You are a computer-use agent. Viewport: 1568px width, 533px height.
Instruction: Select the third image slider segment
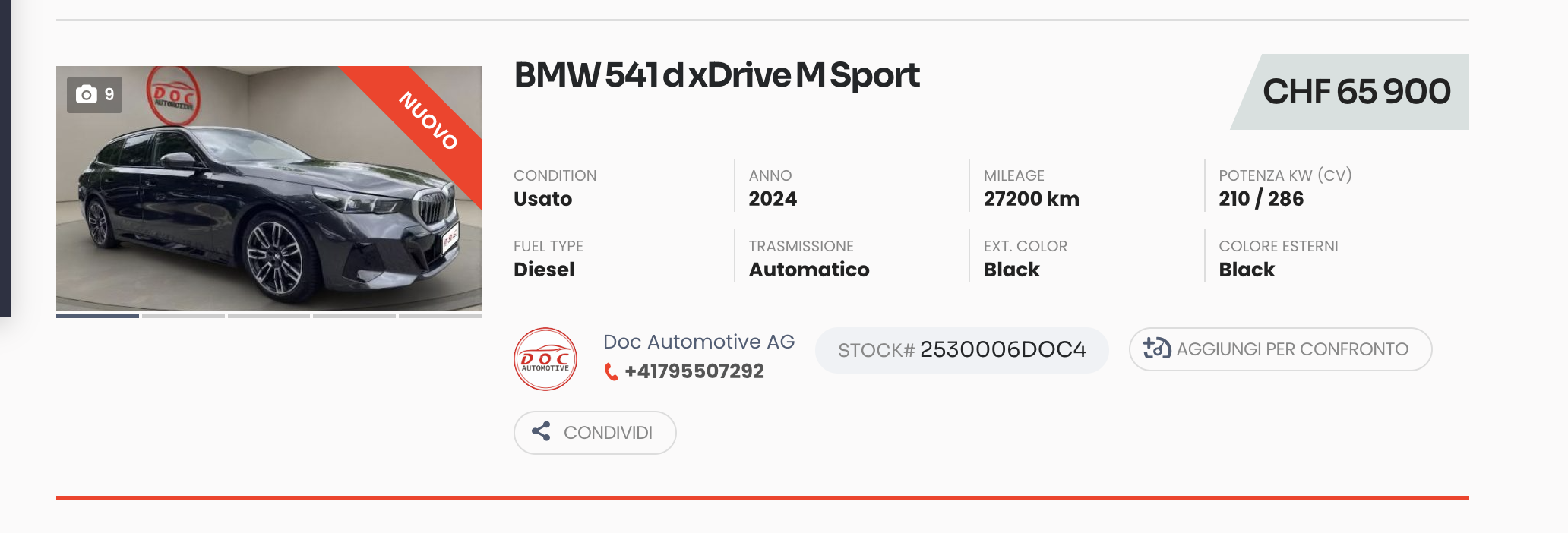tap(269, 315)
